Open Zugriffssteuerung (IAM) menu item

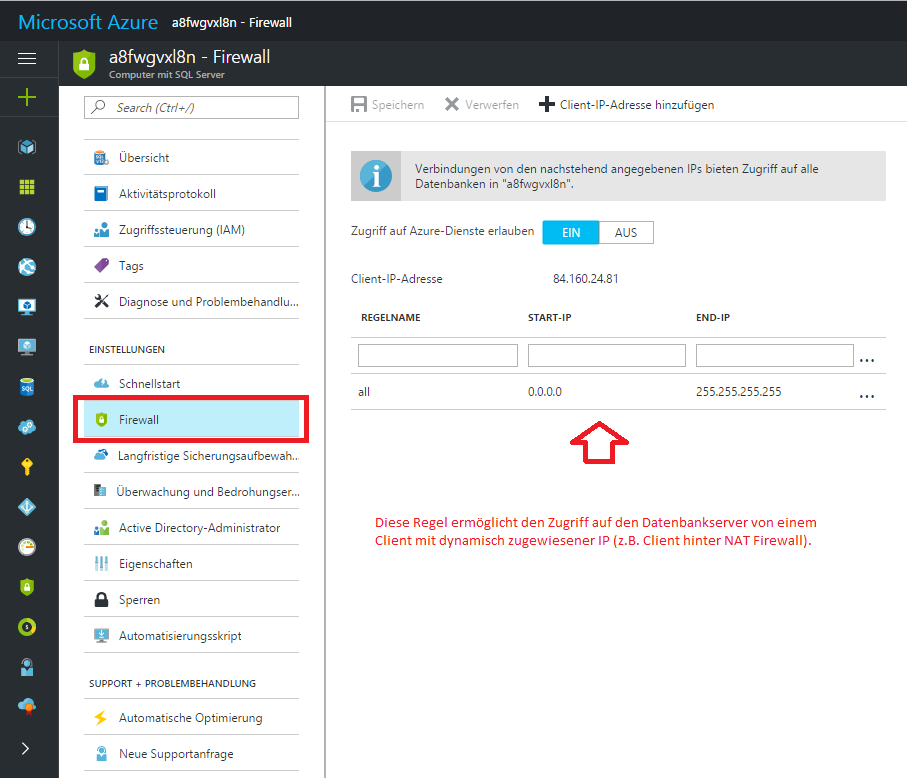point(191,230)
